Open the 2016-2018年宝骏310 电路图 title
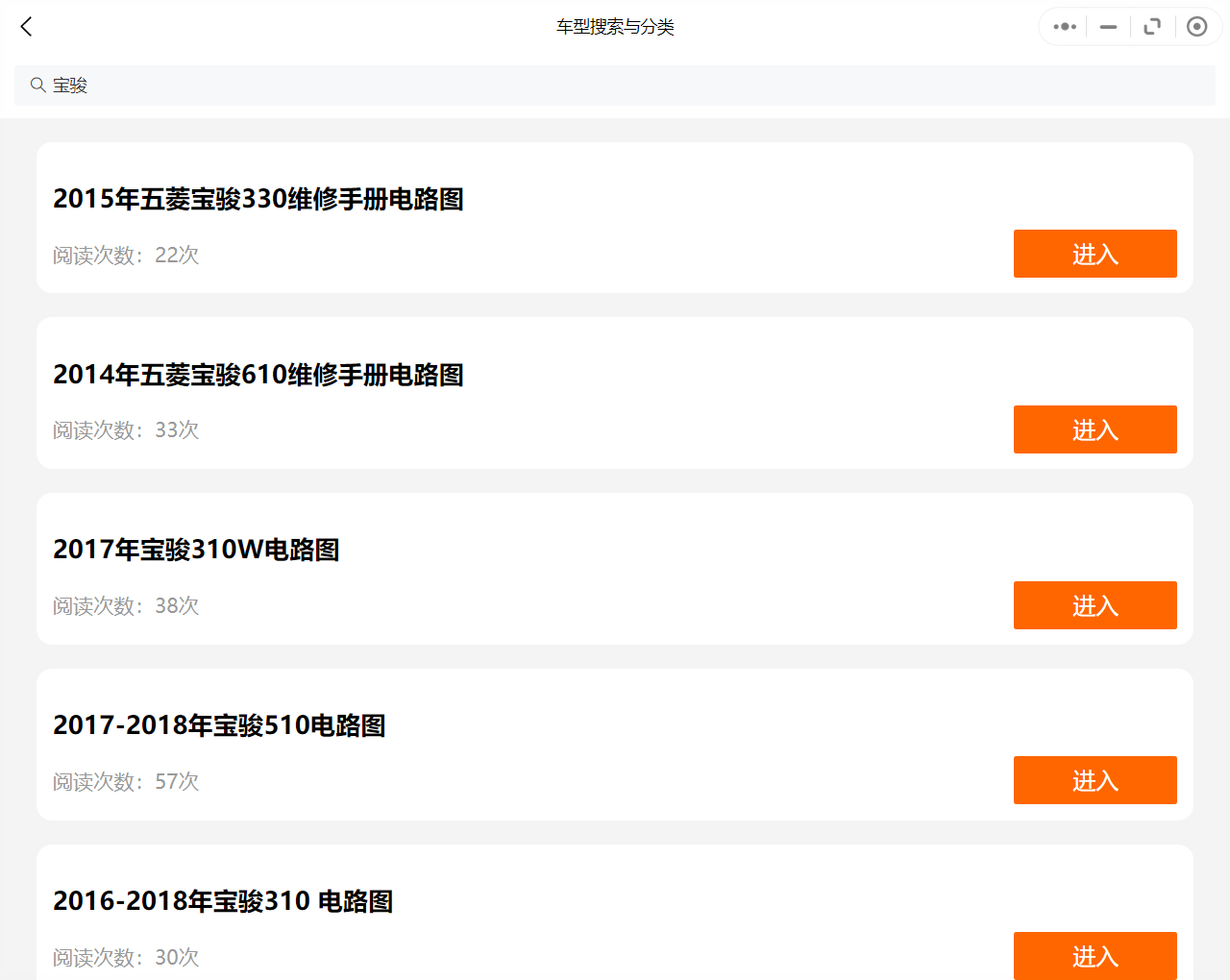1230x980 pixels. [x=223, y=901]
